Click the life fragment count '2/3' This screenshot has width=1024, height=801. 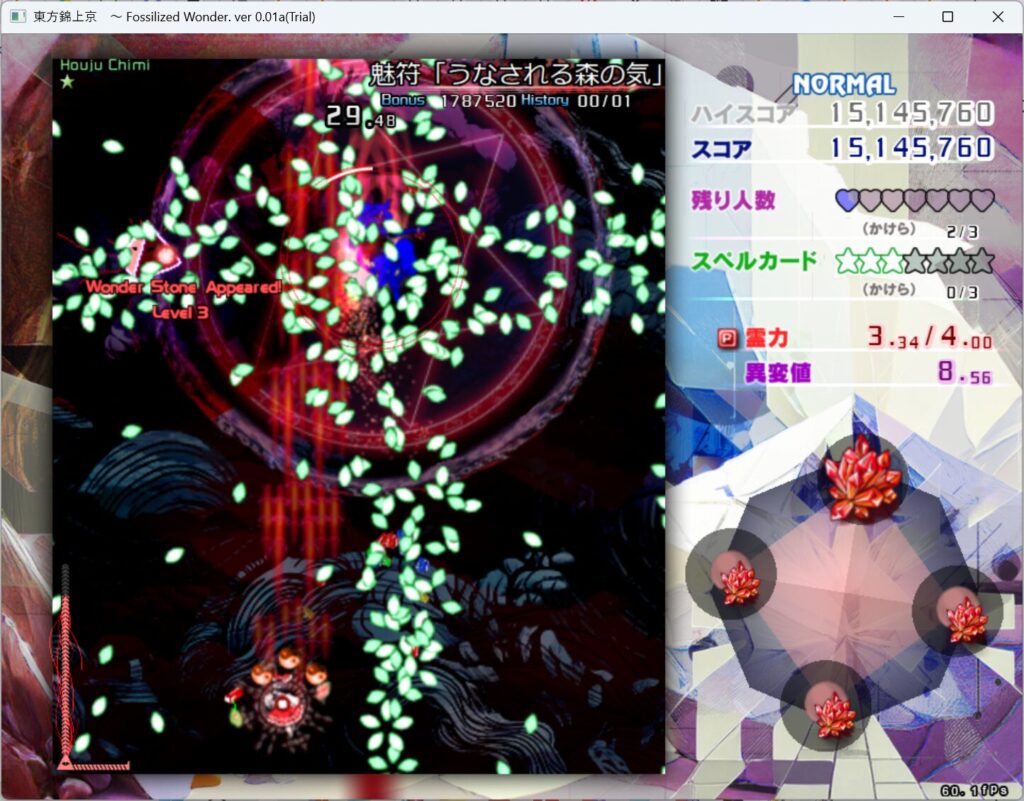click(962, 232)
